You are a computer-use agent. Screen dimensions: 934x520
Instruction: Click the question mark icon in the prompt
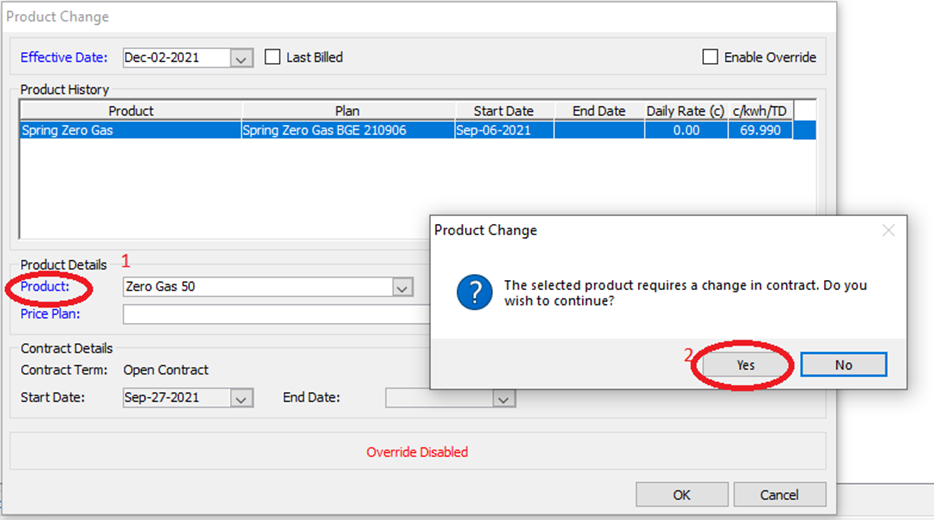474,292
